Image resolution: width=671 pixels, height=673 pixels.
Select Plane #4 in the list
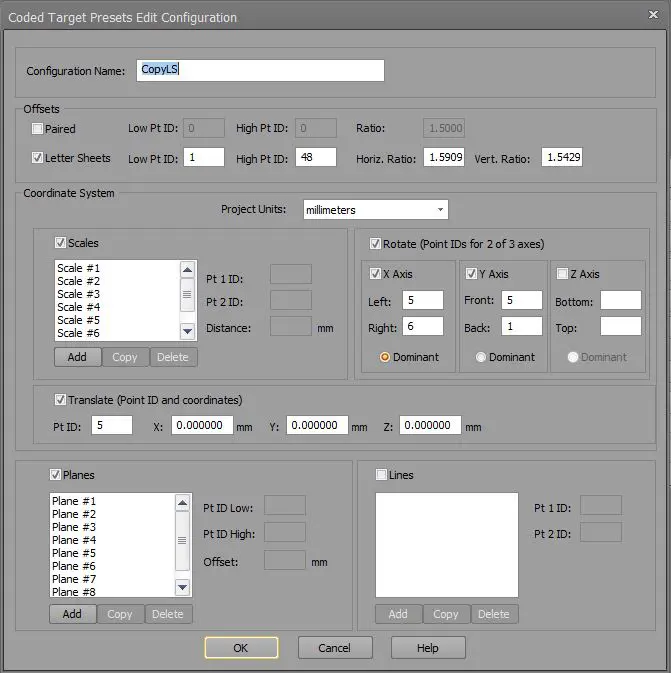[x=74, y=540]
